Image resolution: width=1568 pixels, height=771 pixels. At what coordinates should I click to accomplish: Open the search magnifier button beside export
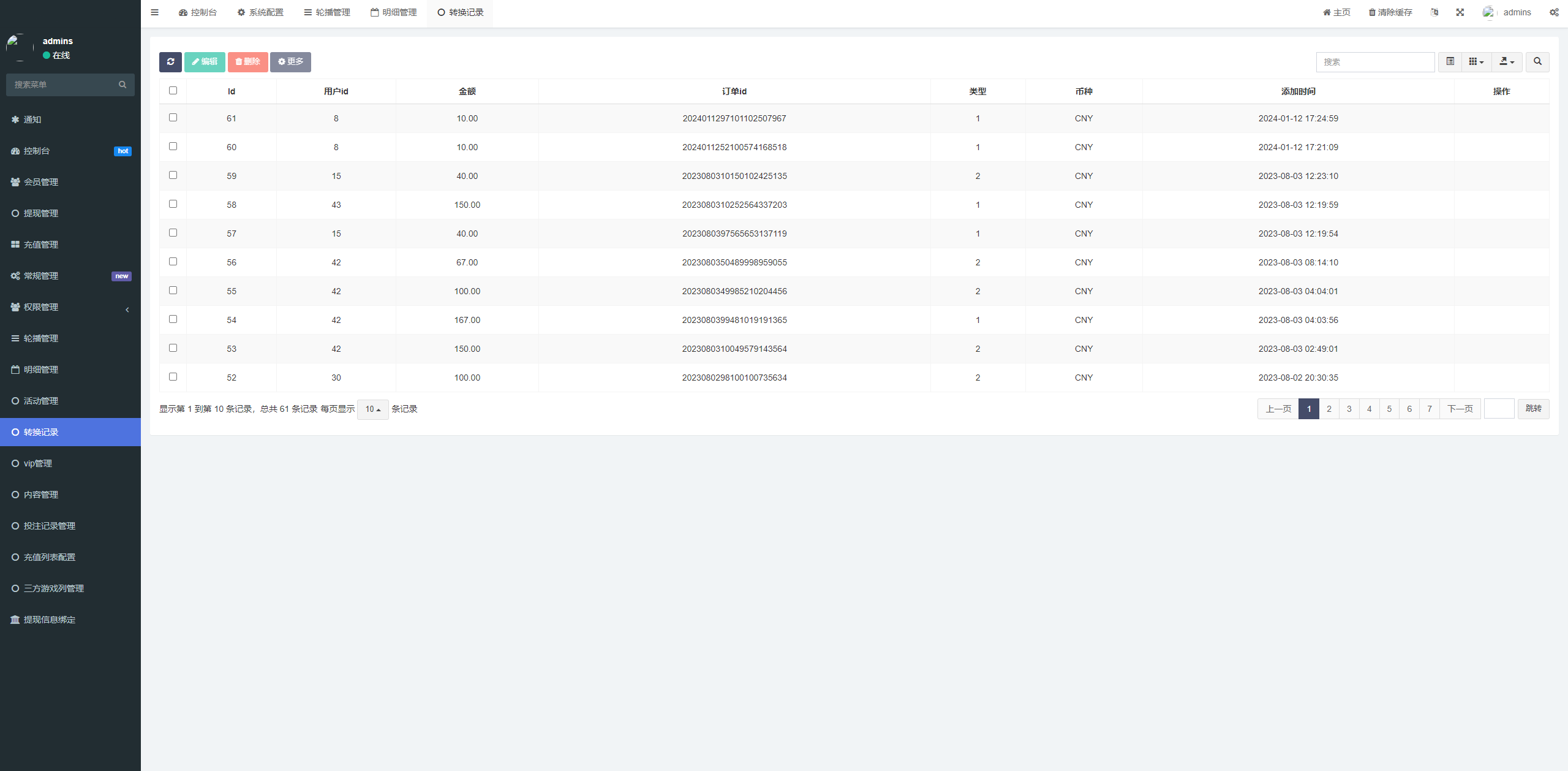[x=1537, y=62]
